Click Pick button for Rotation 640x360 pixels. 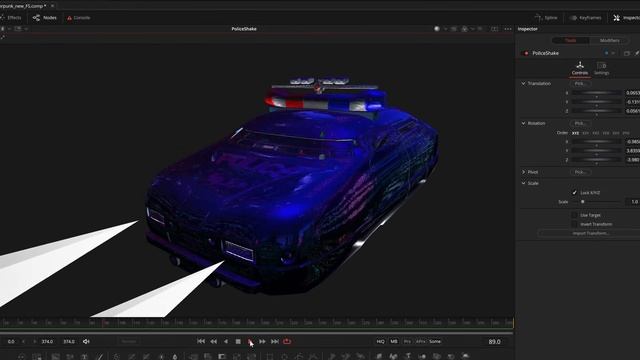pos(580,123)
